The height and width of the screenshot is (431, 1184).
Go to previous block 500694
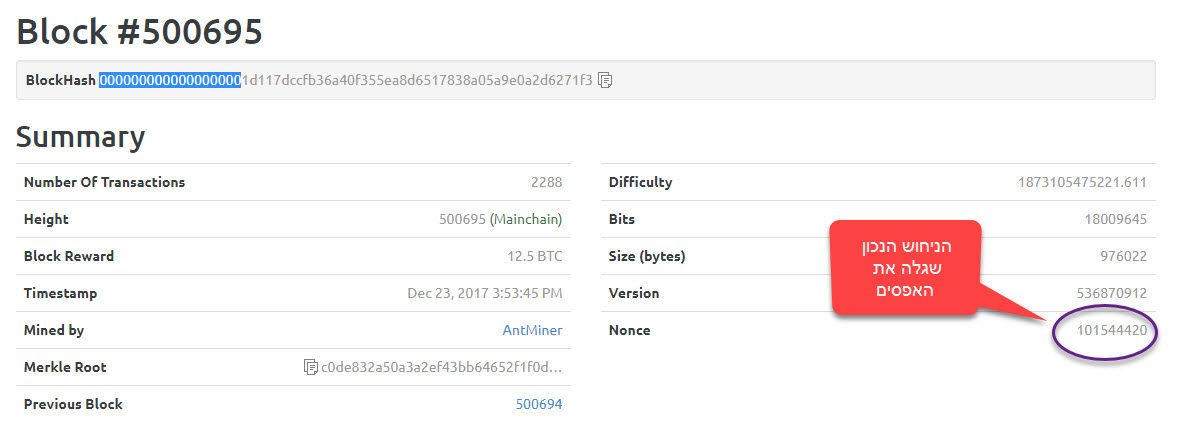tap(538, 404)
